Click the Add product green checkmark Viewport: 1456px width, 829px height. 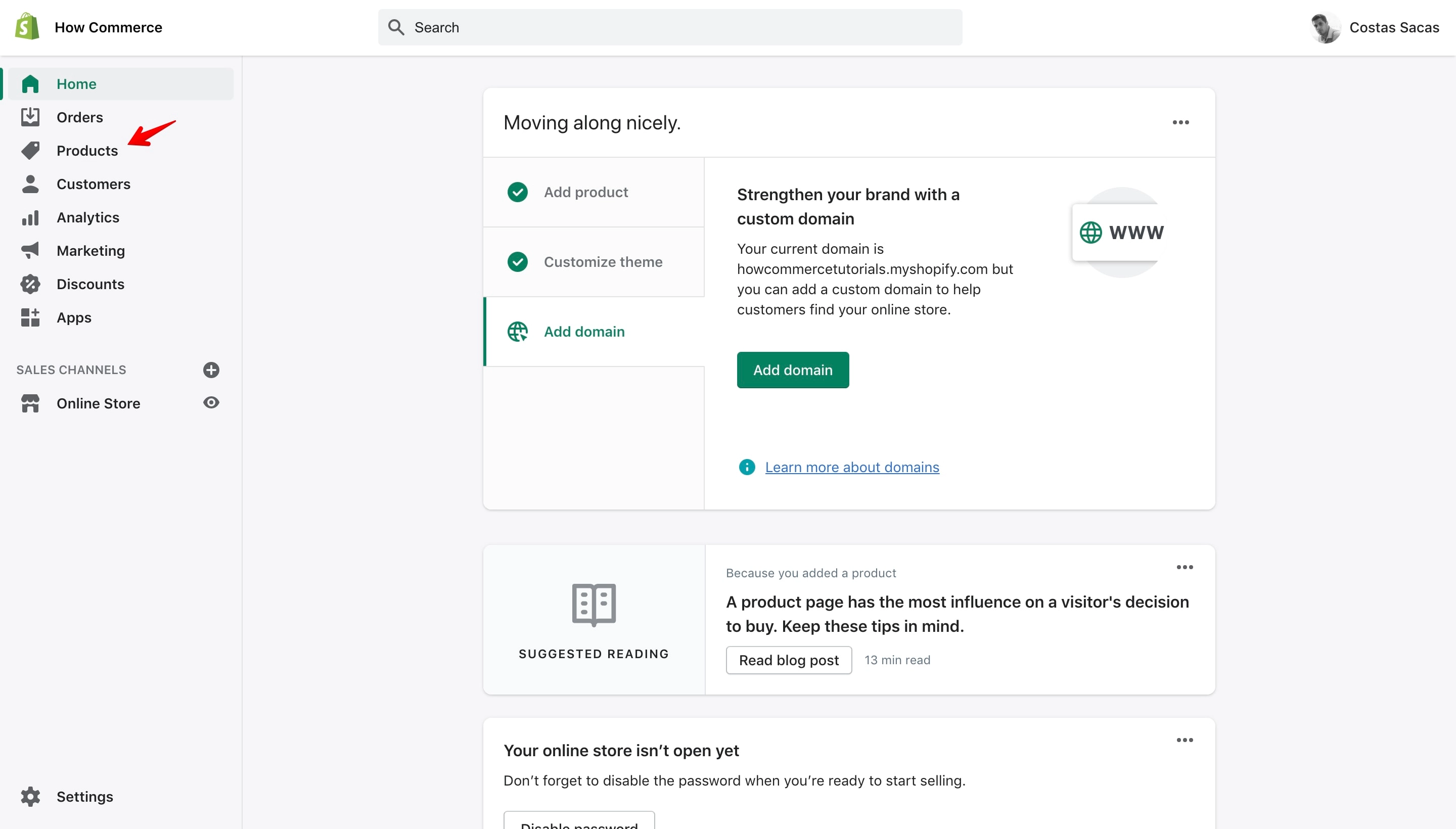click(518, 192)
